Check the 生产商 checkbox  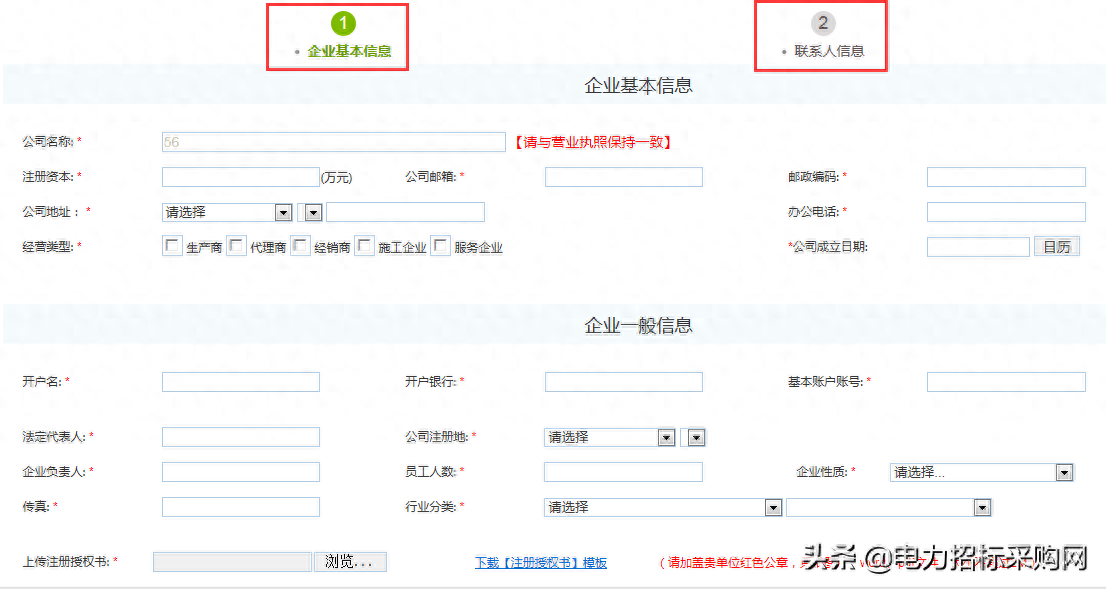click(173, 246)
